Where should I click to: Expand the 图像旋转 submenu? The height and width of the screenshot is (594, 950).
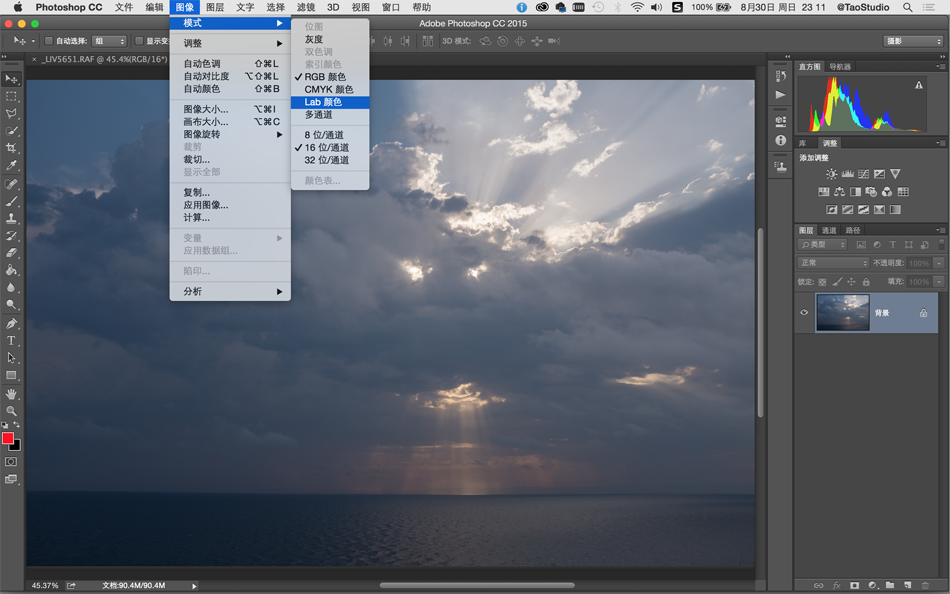click(x=230, y=135)
